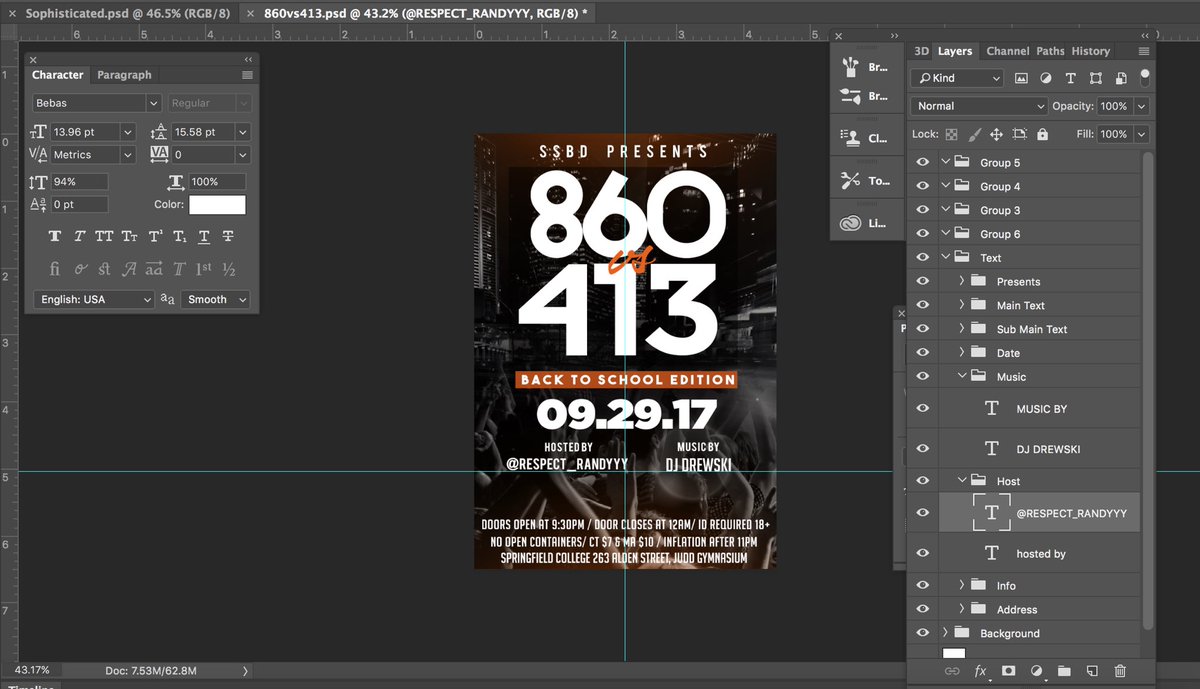Lock layer position icon
Image resolution: width=1200 pixels, height=689 pixels.
(x=996, y=134)
